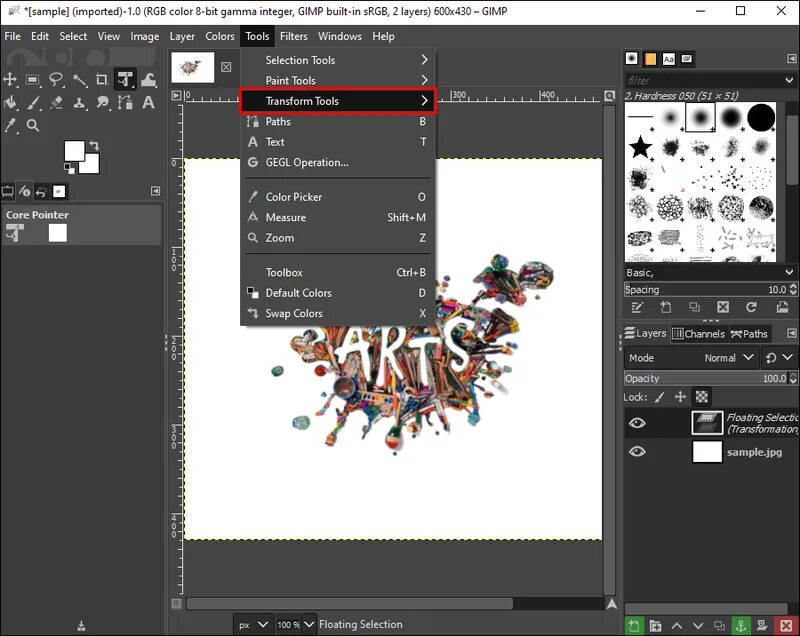Screen dimensions: 800x636
Task: Select the Eraser tool
Action: pos(56,103)
